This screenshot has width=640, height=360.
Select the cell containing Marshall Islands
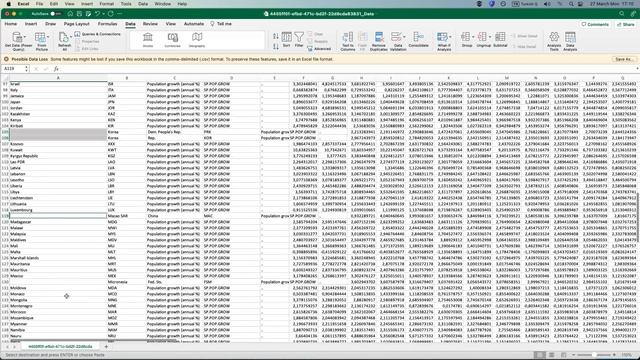coord(58,258)
